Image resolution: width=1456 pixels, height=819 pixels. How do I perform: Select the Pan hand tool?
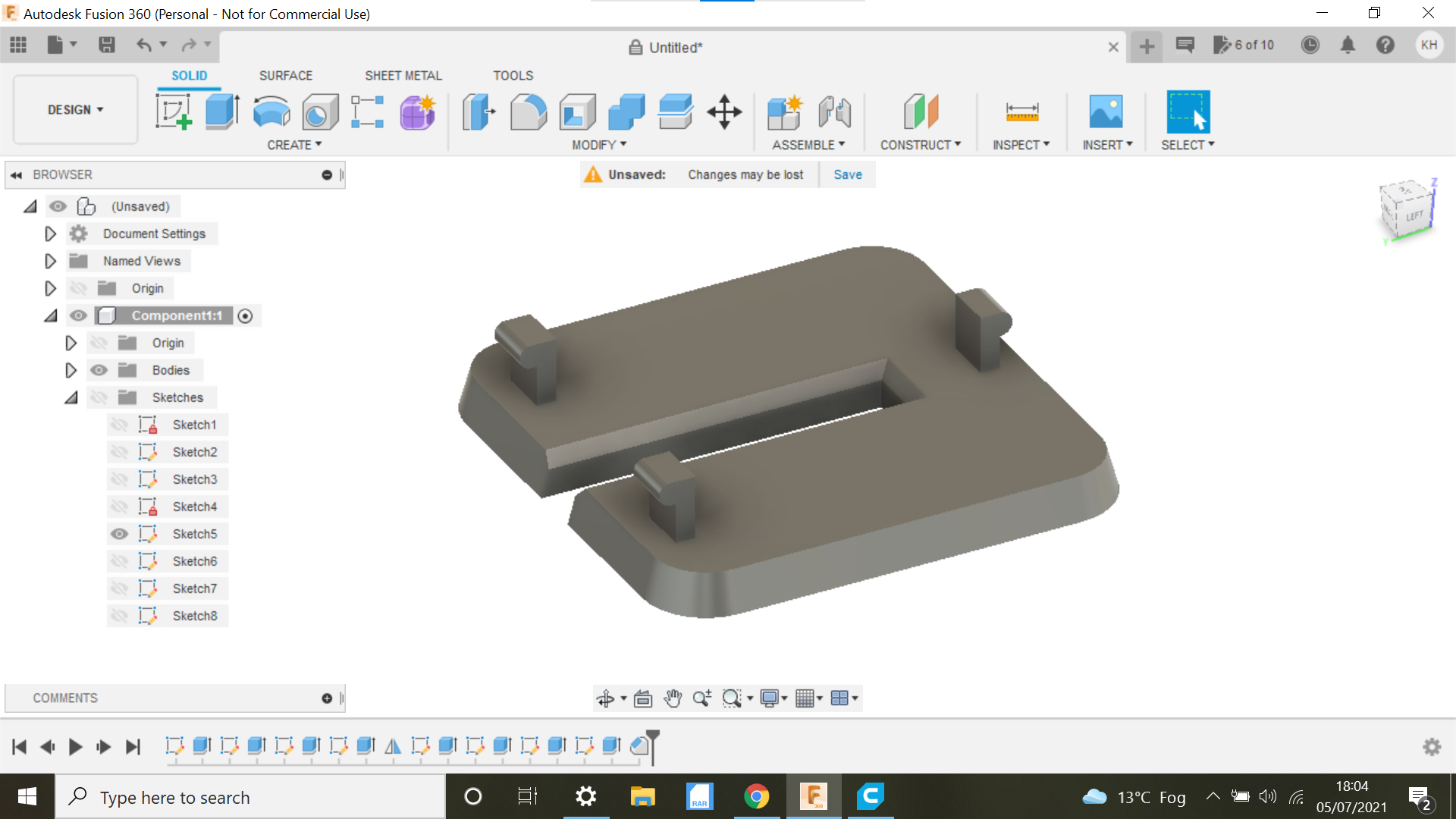tap(673, 698)
